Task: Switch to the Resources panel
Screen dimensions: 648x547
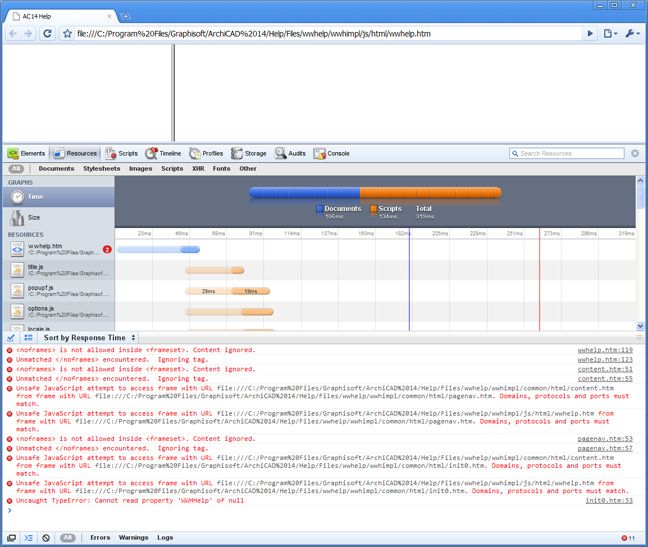Action: pos(75,153)
